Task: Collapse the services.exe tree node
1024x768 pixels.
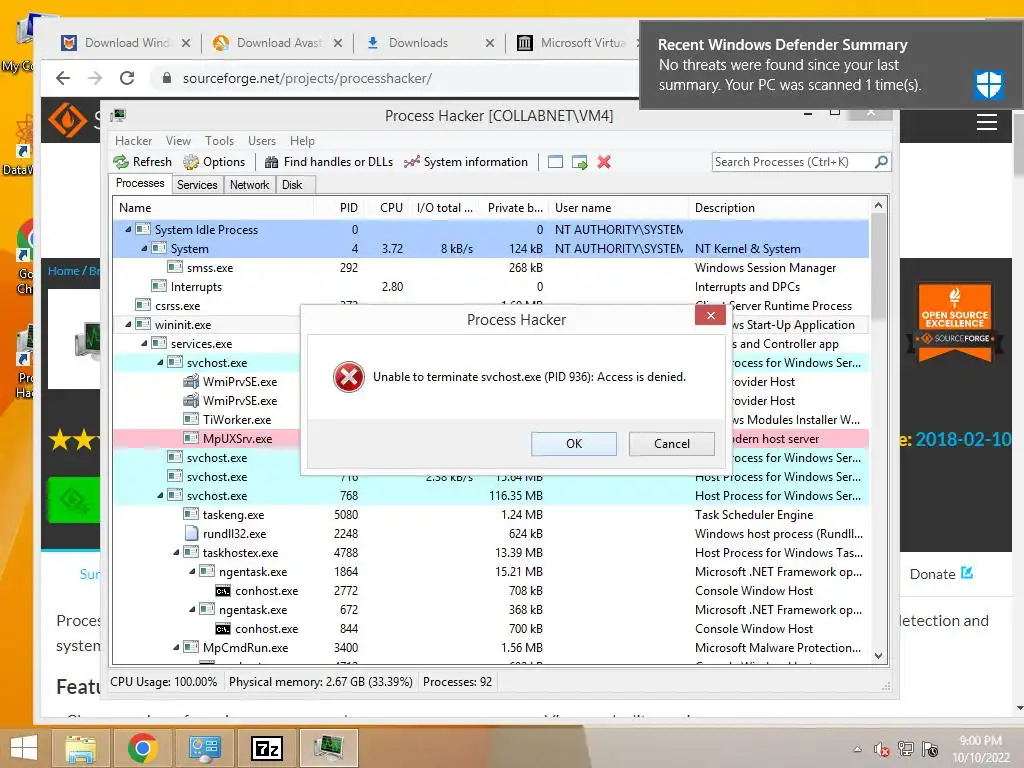Action: point(144,344)
